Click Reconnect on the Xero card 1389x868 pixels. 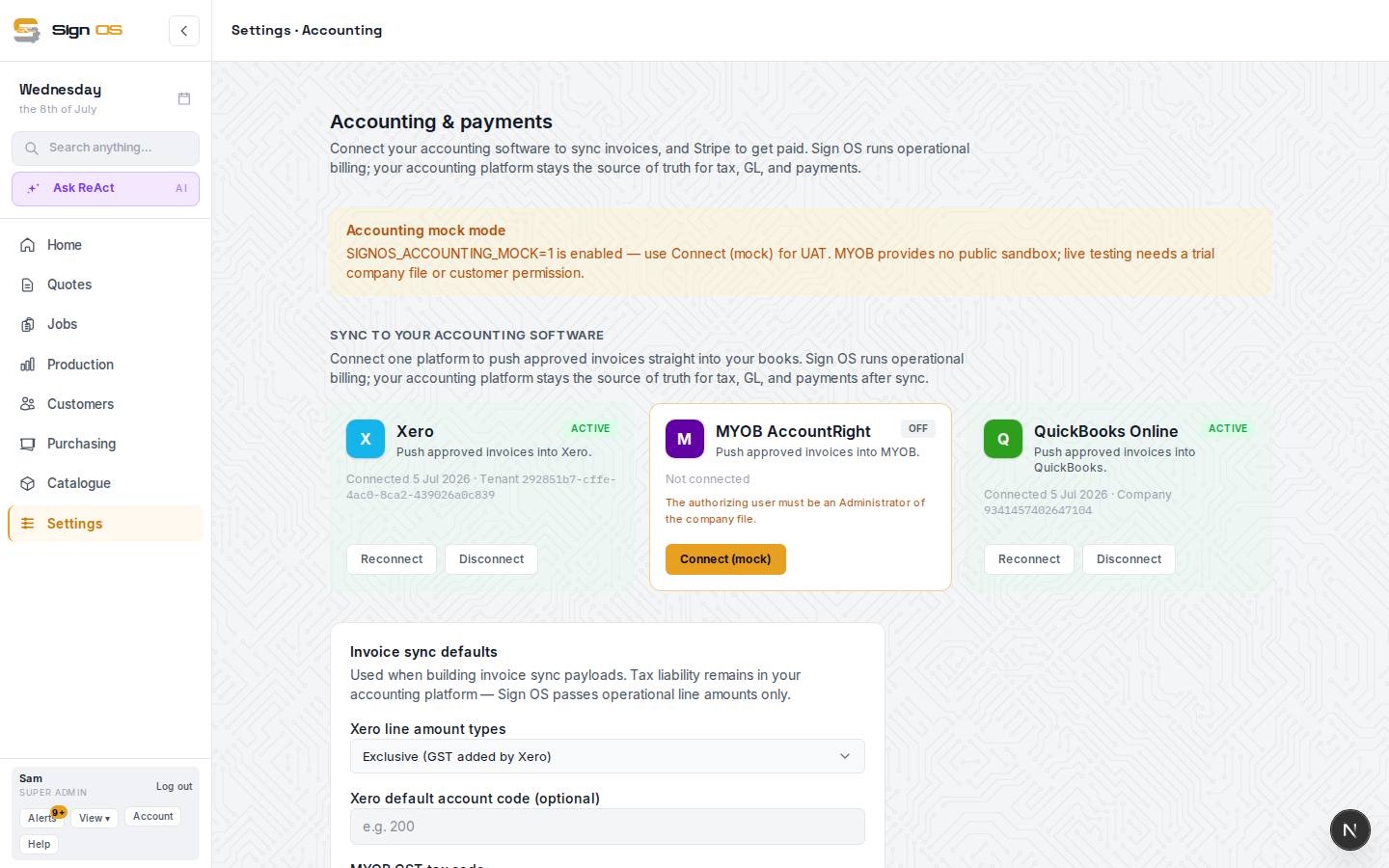[392, 559]
